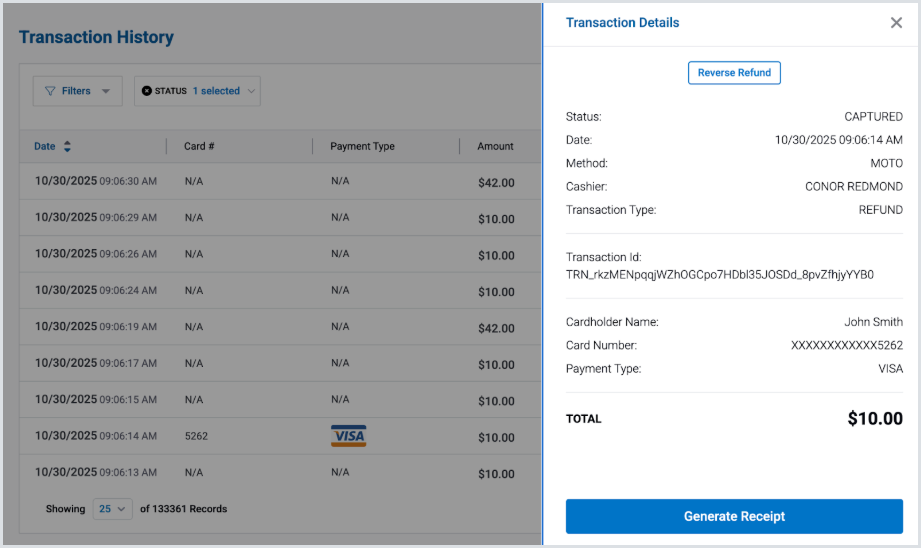Image resolution: width=921 pixels, height=548 pixels.
Task: Click the Amount column header
Action: (495, 146)
